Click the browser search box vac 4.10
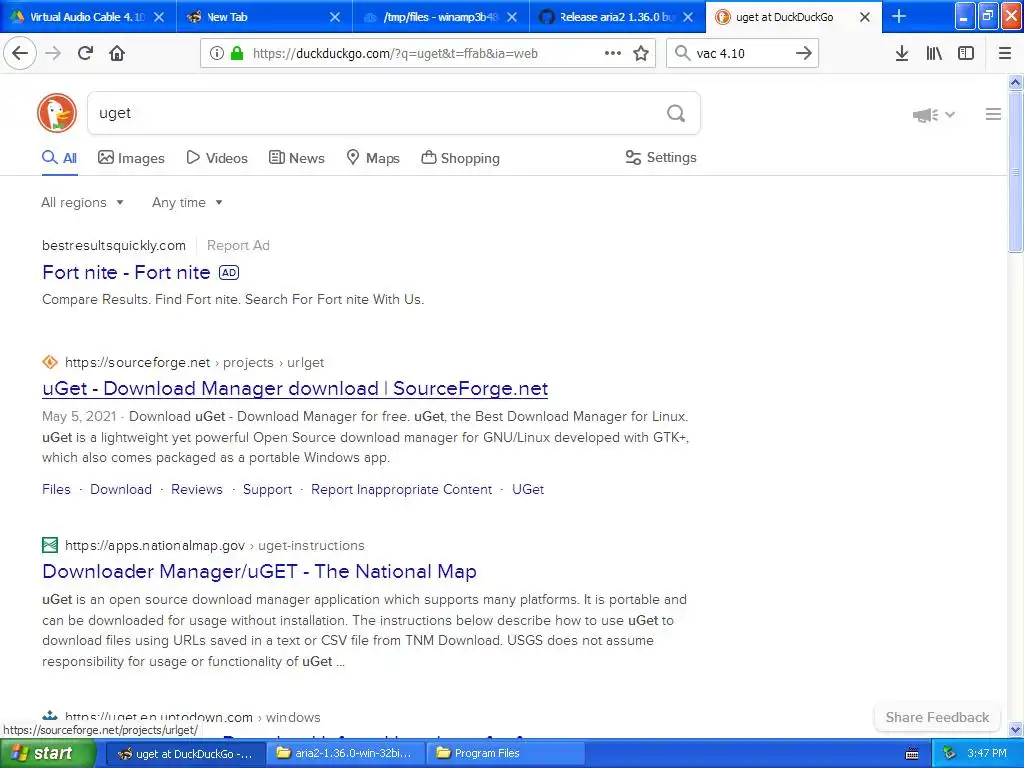 coord(742,53)
